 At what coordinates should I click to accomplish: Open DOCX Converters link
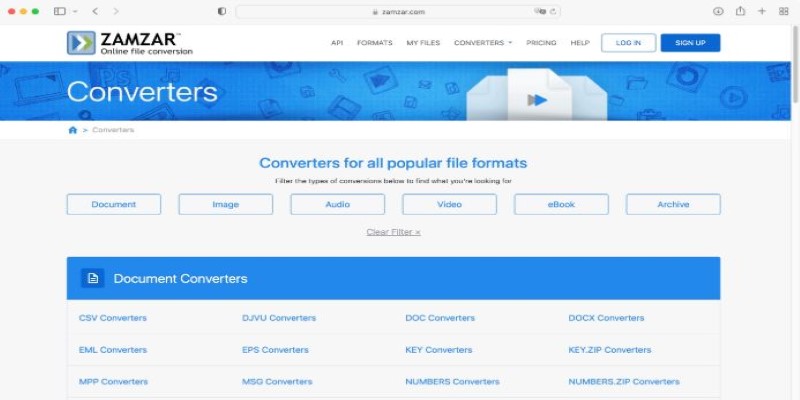606,318
